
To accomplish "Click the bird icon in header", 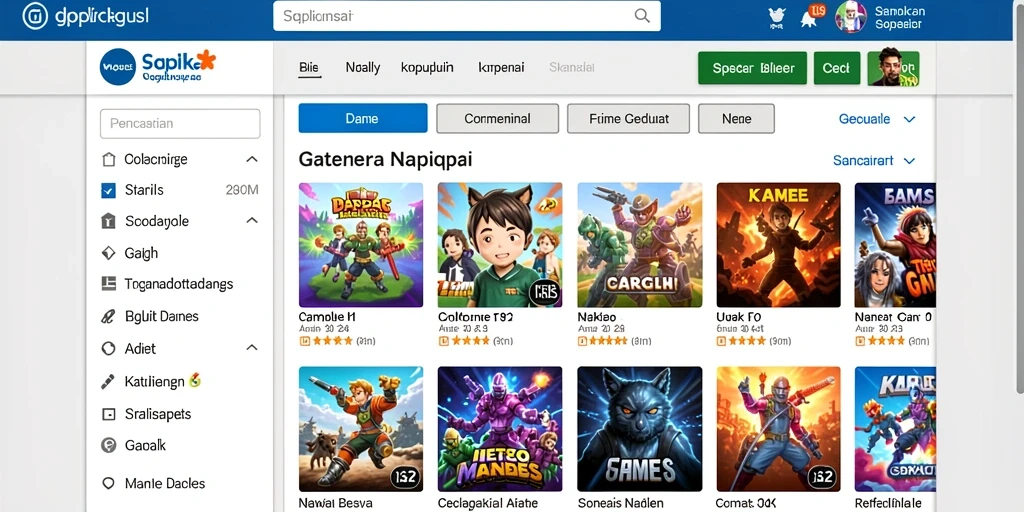I will (x=777, y=18).
